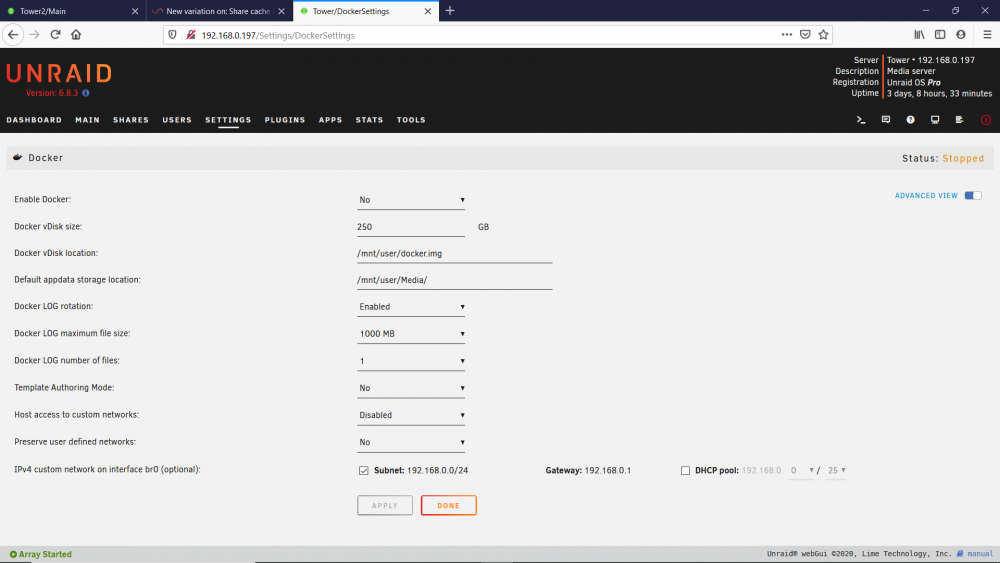Go to the Apps menu
Viewport: 1000px width, 563px height.
(330, 120)
